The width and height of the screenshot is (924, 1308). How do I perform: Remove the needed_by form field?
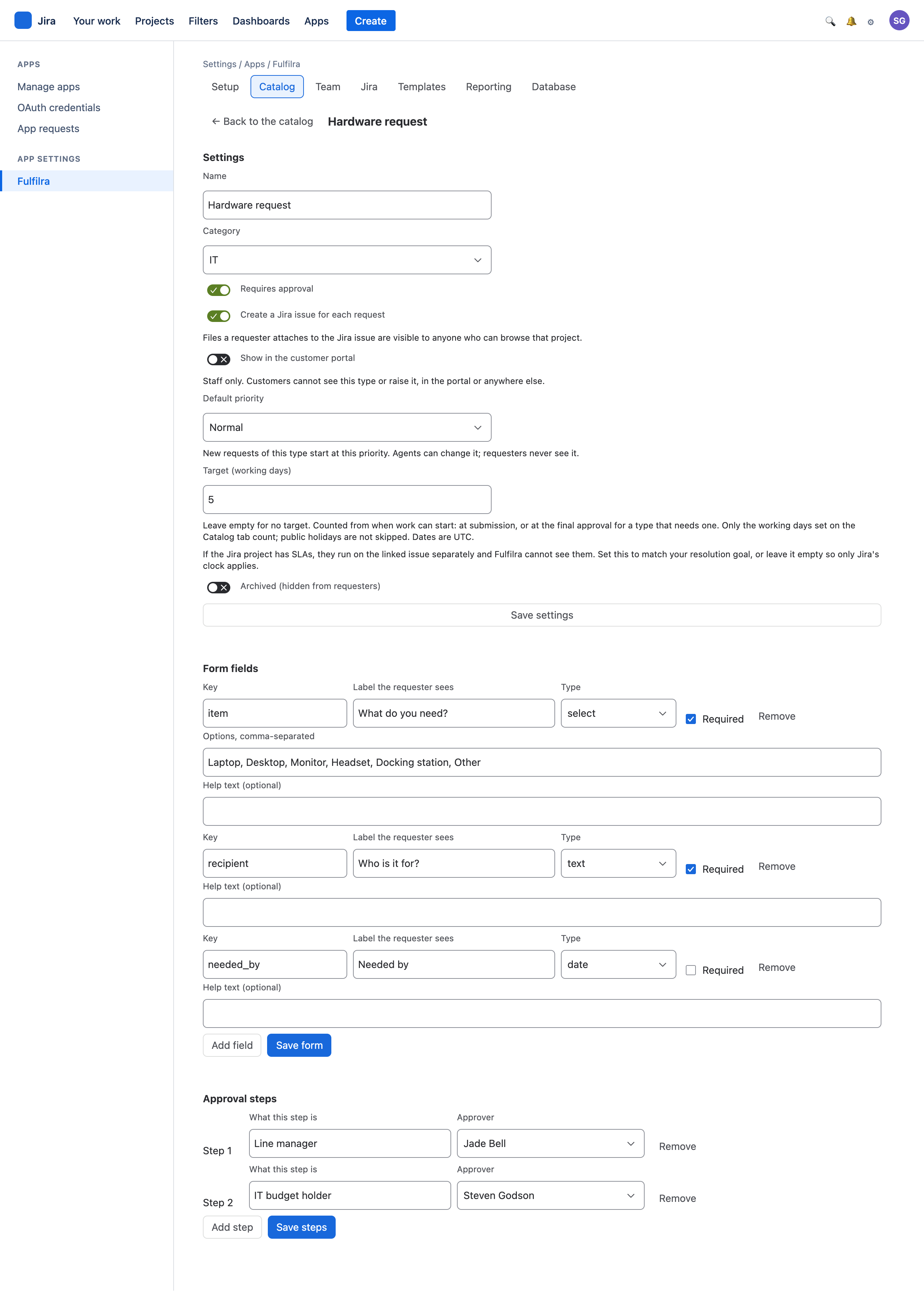point(776,967)
